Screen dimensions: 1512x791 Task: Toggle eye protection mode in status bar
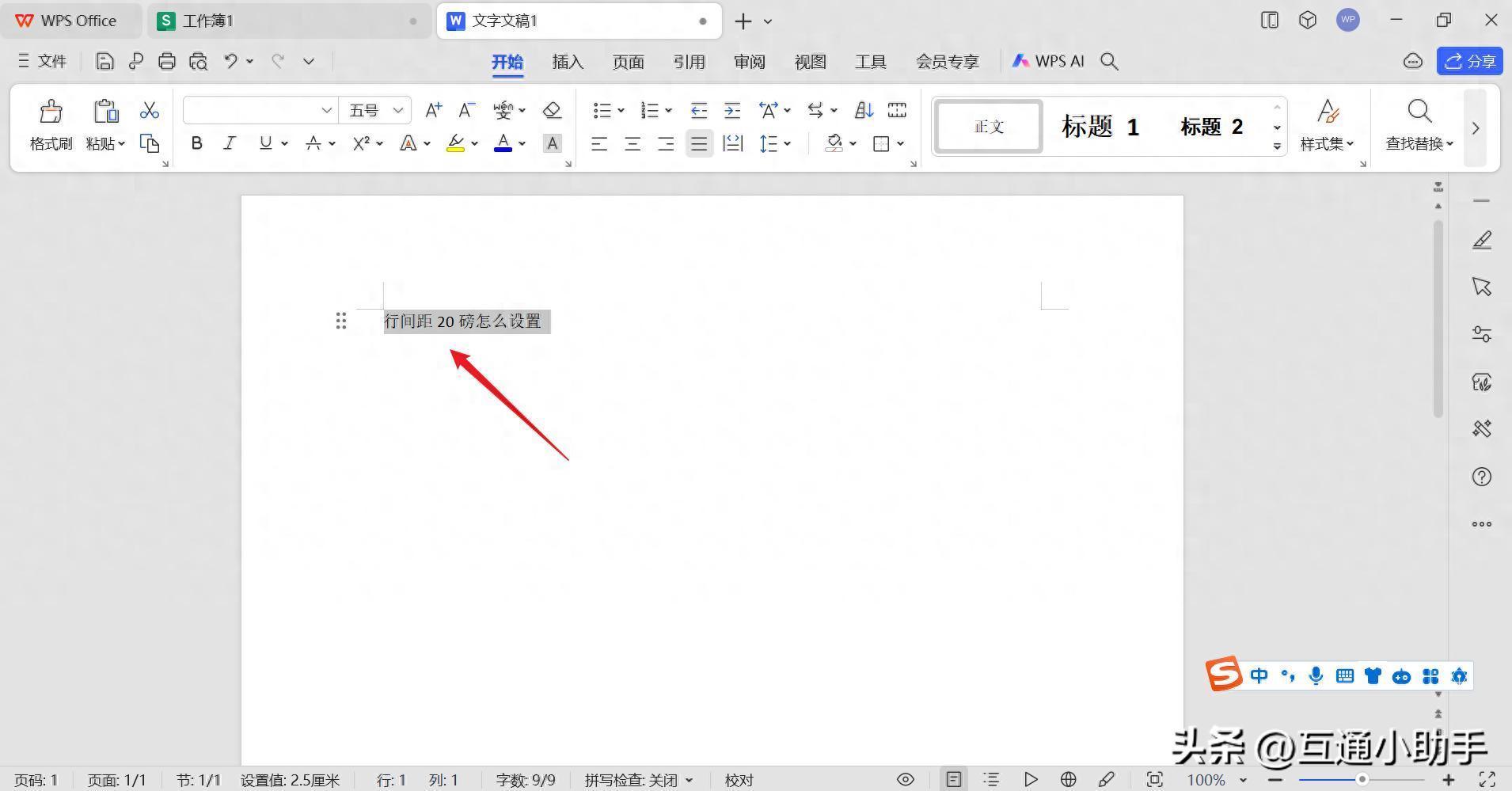[905, 779]
